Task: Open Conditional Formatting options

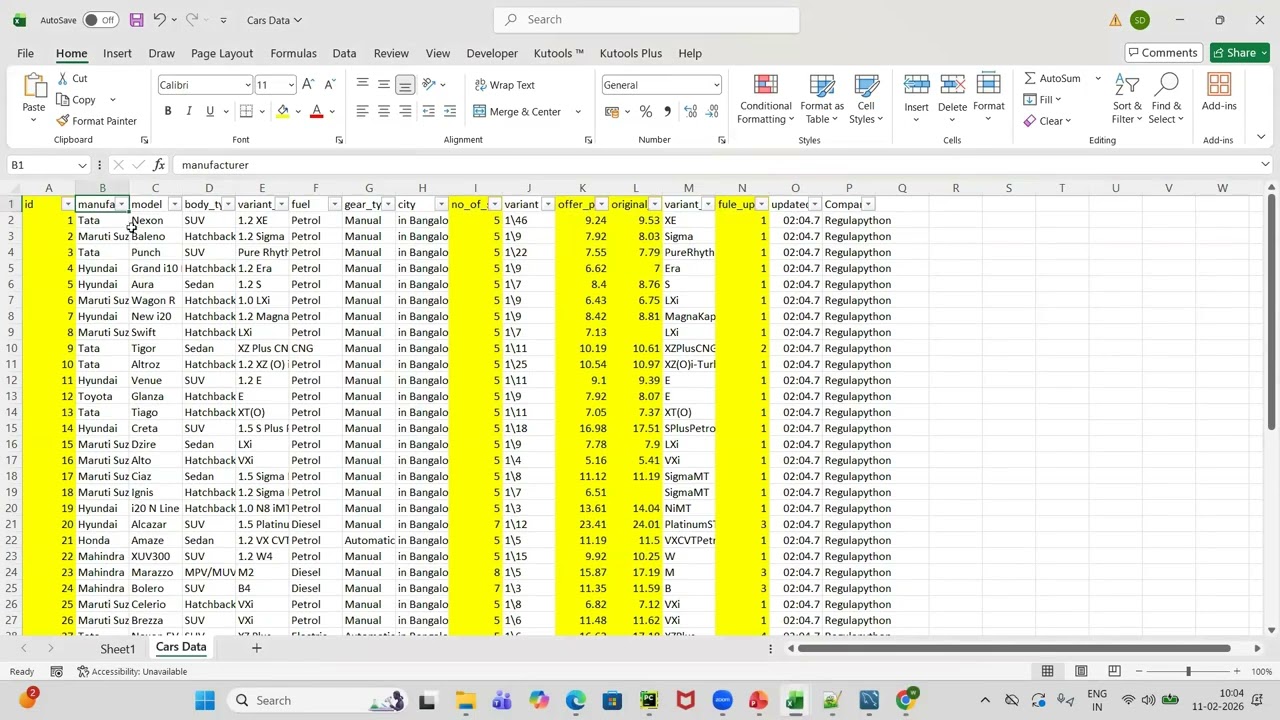Action: click(766, 99)
